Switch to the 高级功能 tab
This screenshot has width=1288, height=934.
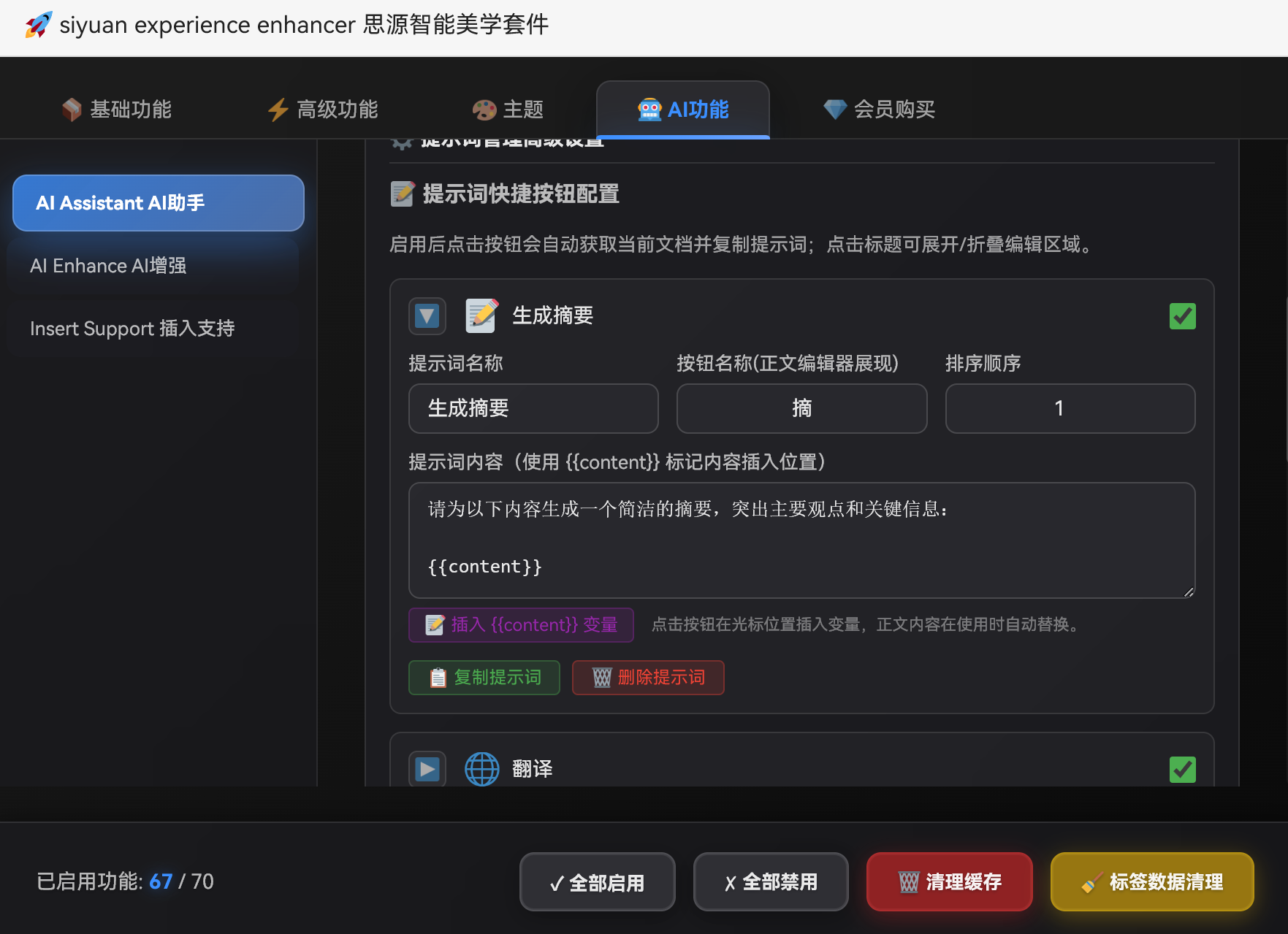click(323, 110)
